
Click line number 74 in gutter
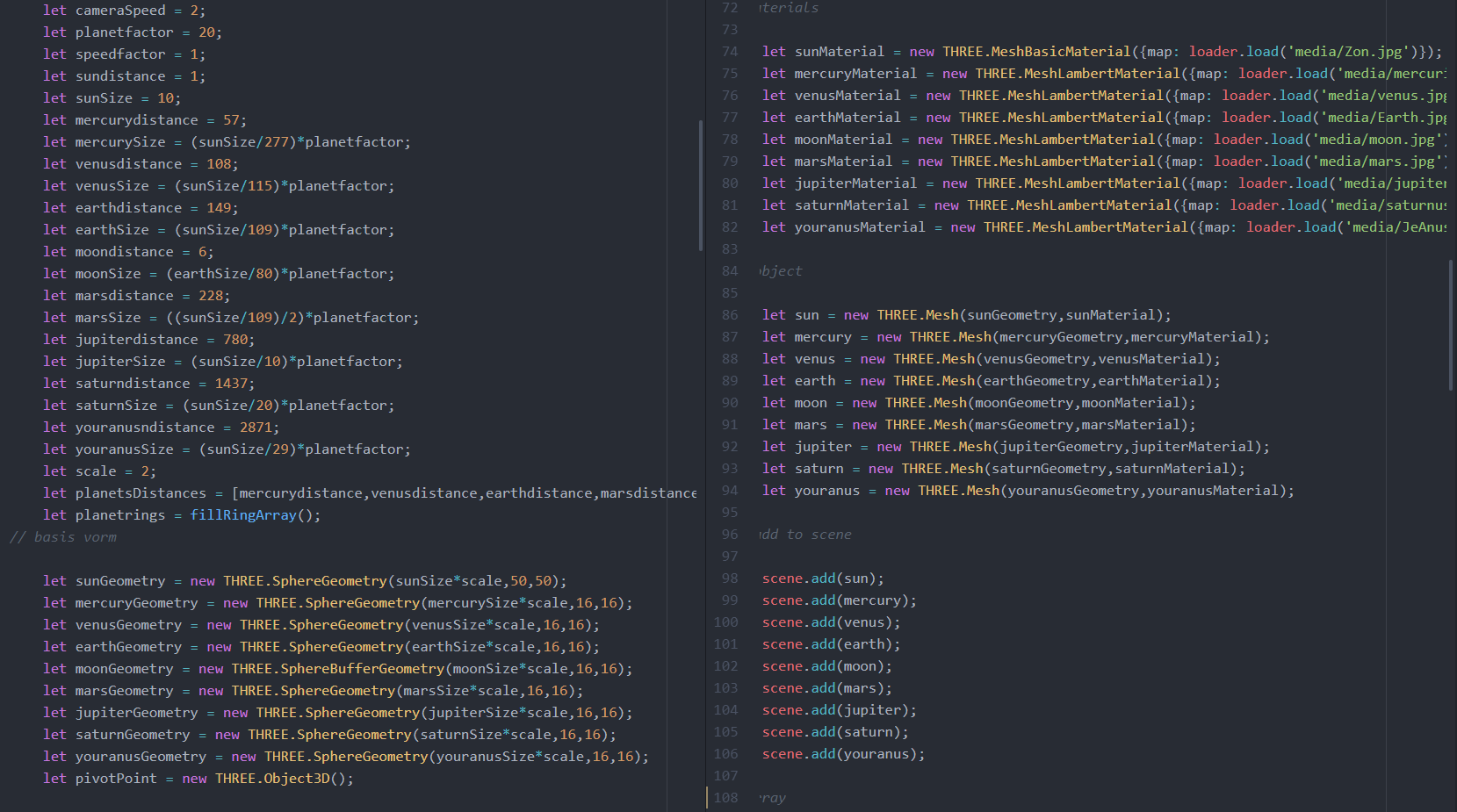click(730, 52)
